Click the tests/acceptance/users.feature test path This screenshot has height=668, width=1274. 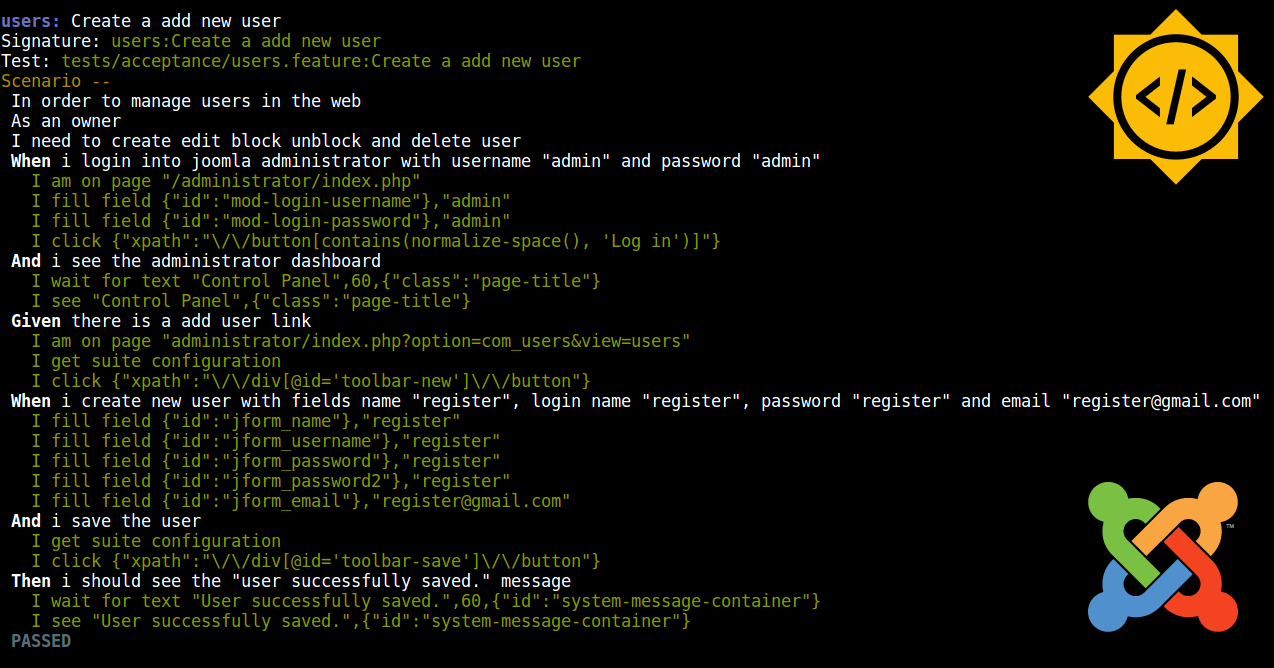pyautogui.click(x=321, y=61)
